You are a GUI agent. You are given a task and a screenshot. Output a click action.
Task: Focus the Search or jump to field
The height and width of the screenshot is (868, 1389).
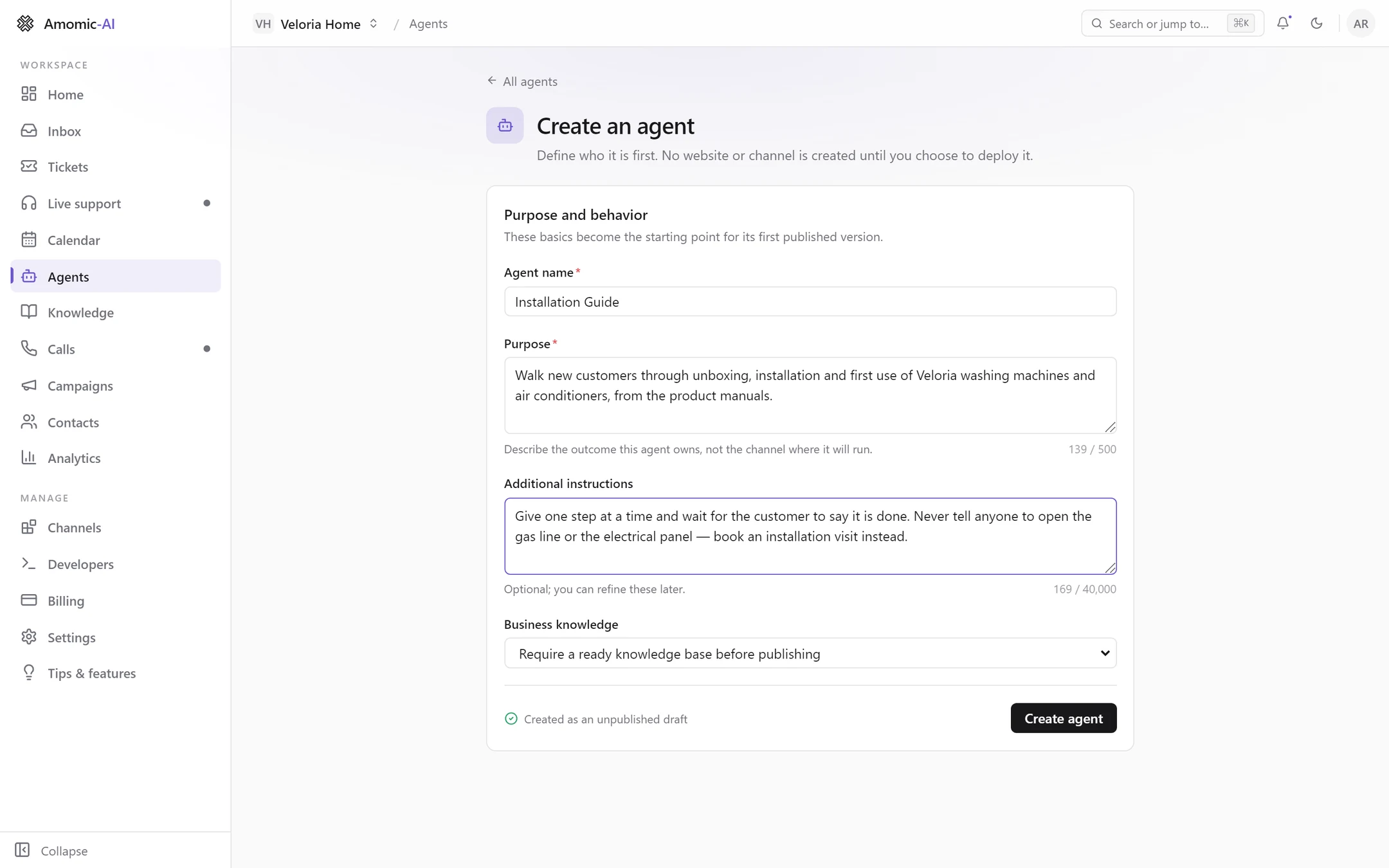pos(1172,24)
